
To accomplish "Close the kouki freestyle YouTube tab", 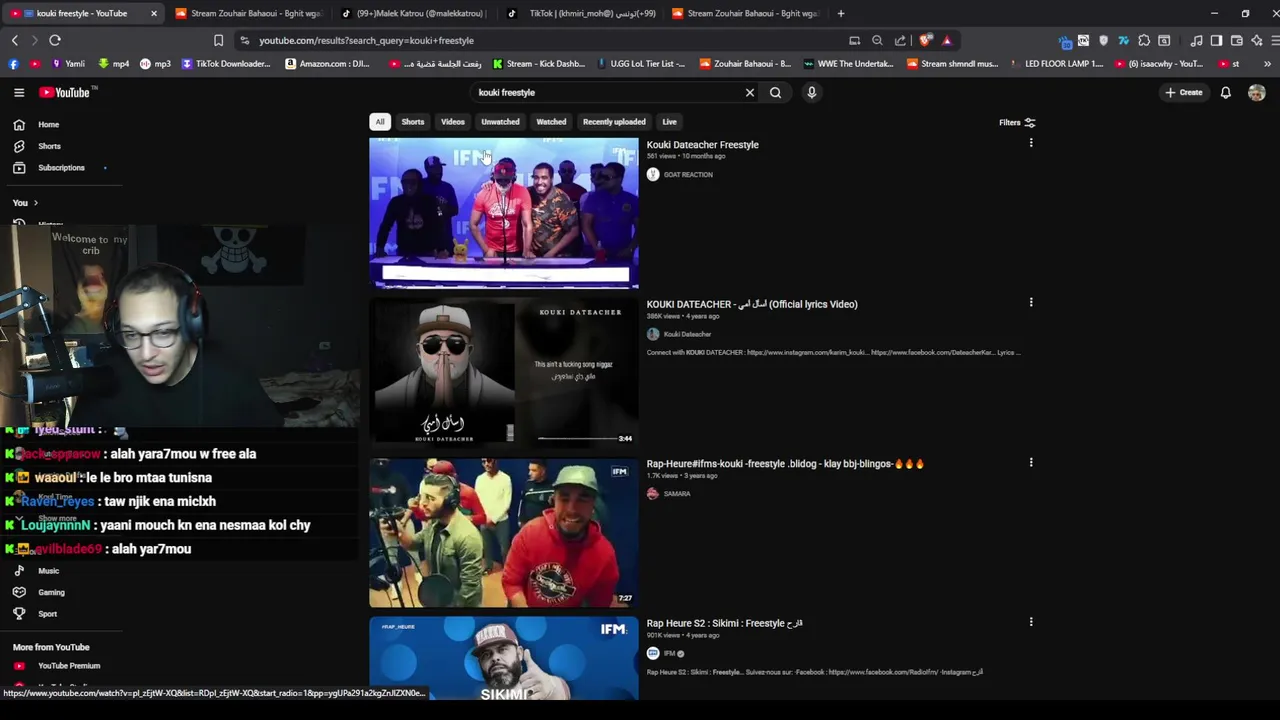I will 153,14.
